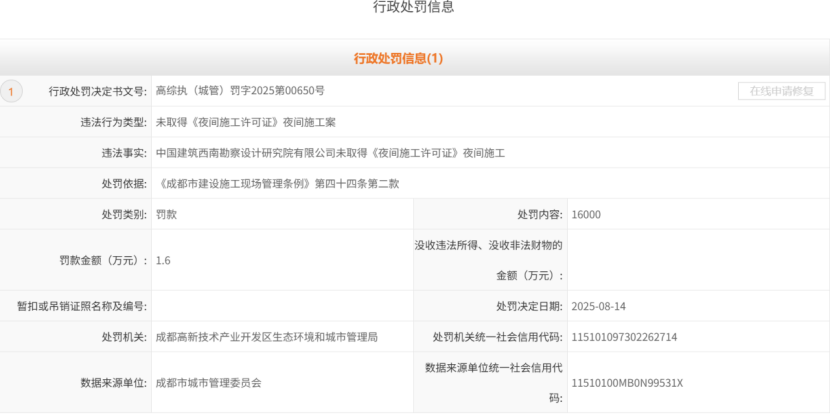This screenshot has width=830, height=419.
Task: Click the 罚款 penalty category value
Action: (x=167, y=214)
